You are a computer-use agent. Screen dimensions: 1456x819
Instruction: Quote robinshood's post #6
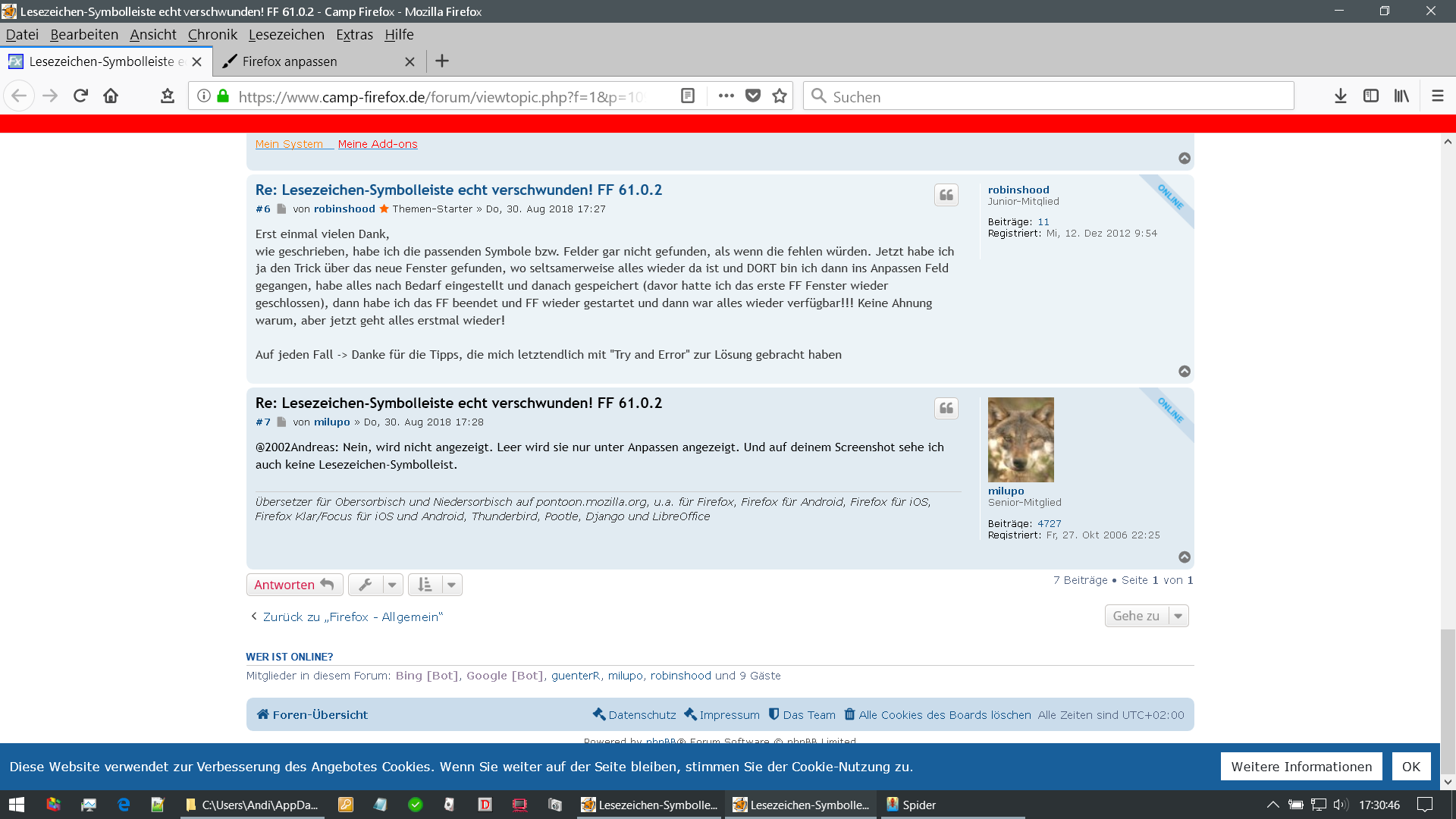pos(946,196)
